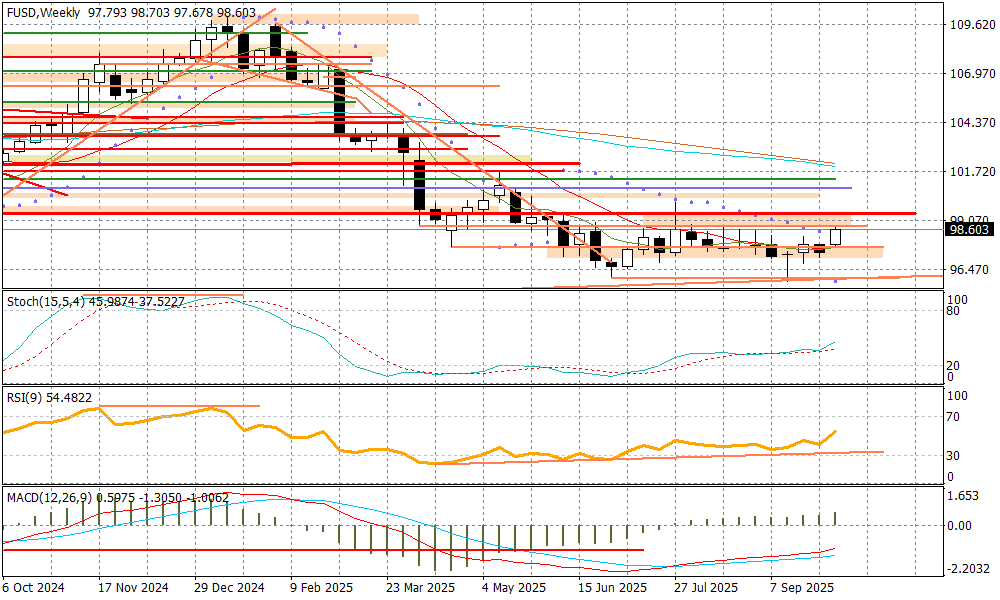Image resolution: width=1000 pixels, height=600 pixels.
Task: Select the latest white candle at chart's right
Action: (836, 236)
